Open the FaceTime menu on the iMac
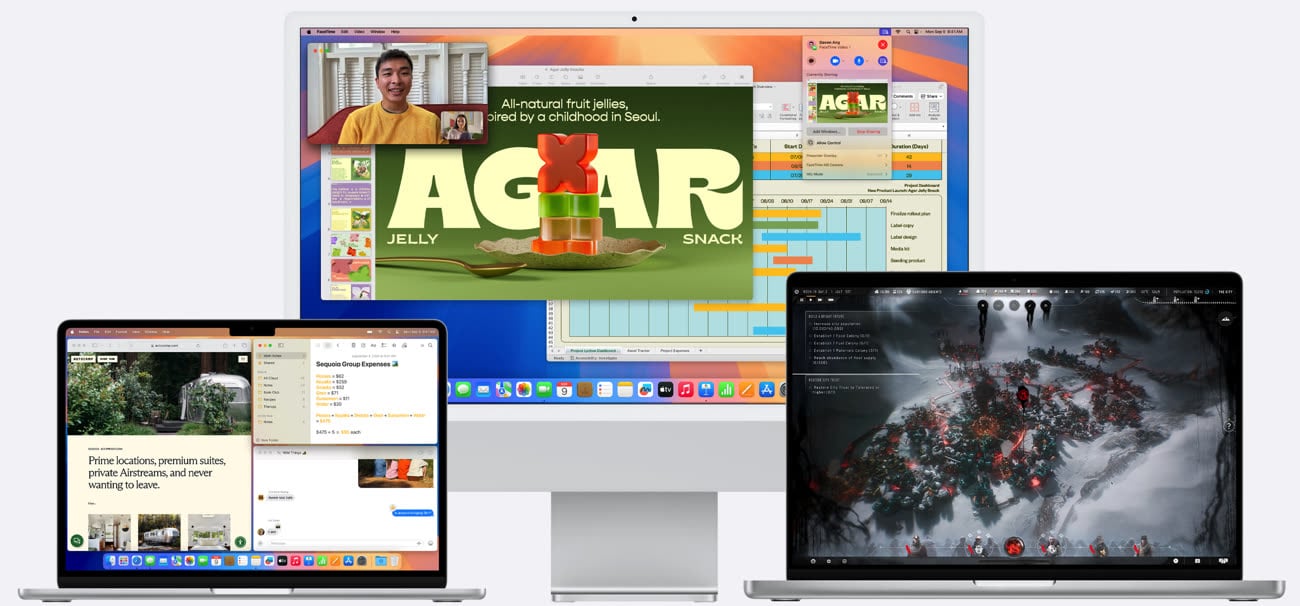The width and height of the screenshot is (1300, 606). 326,32
